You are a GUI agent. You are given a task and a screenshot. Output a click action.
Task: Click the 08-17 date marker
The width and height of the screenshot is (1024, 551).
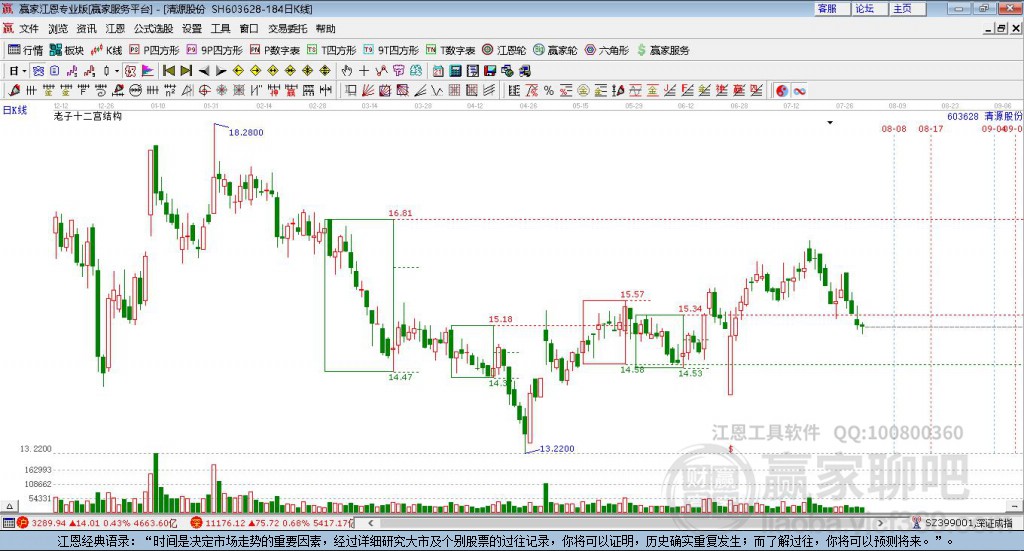point(931,129)
